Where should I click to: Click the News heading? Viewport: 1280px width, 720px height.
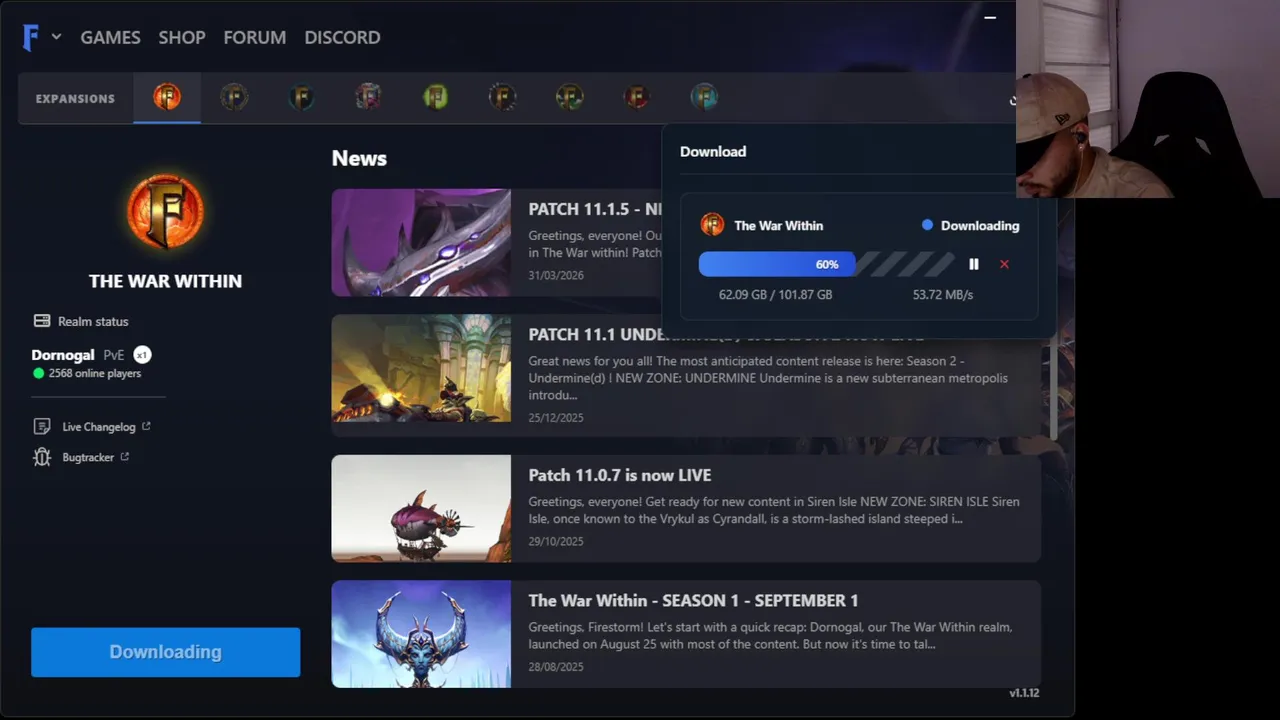coord(359,158)
